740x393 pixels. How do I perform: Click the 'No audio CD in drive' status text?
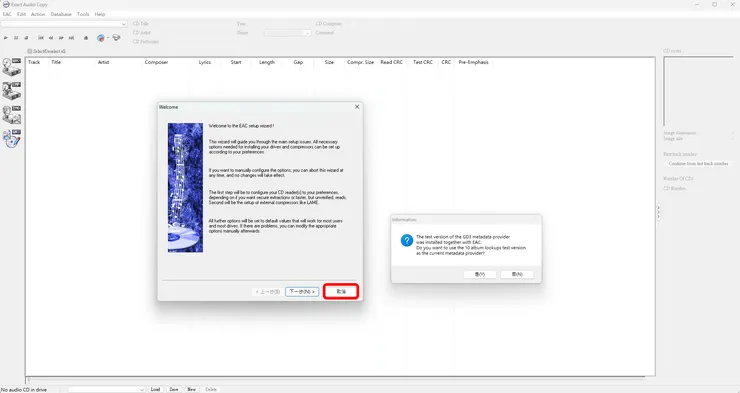pos(24,390)
